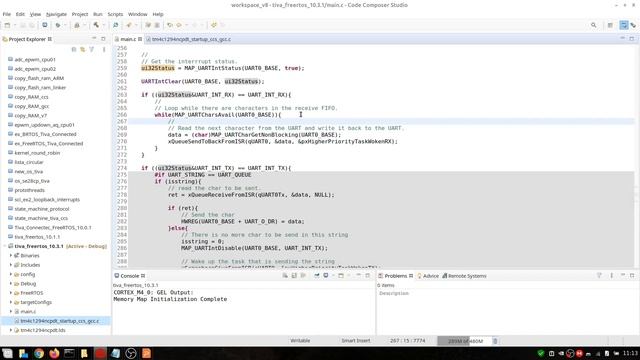Select the Problems tab

pos(396,276)
